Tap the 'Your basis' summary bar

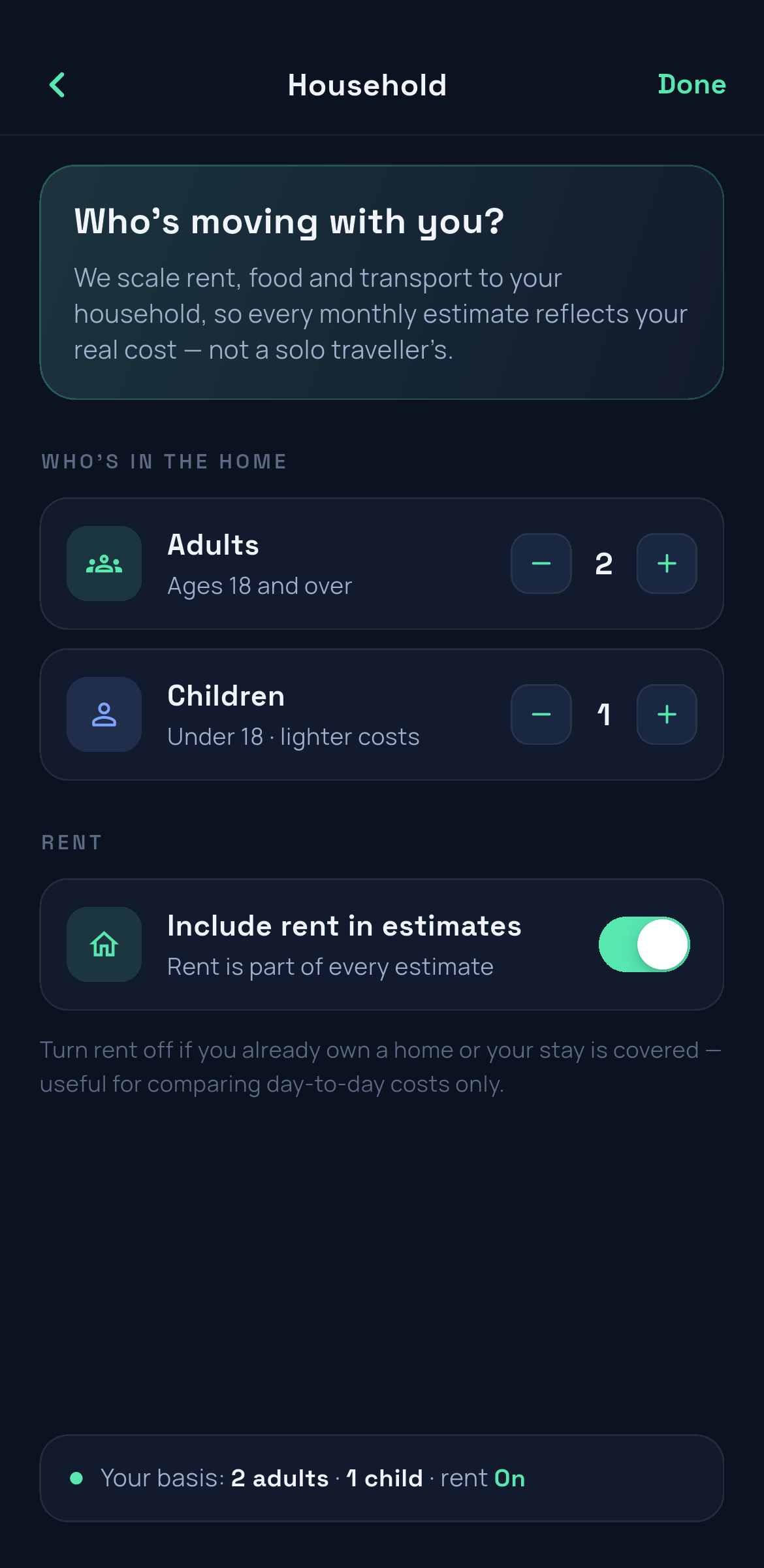coord(382,1478)
